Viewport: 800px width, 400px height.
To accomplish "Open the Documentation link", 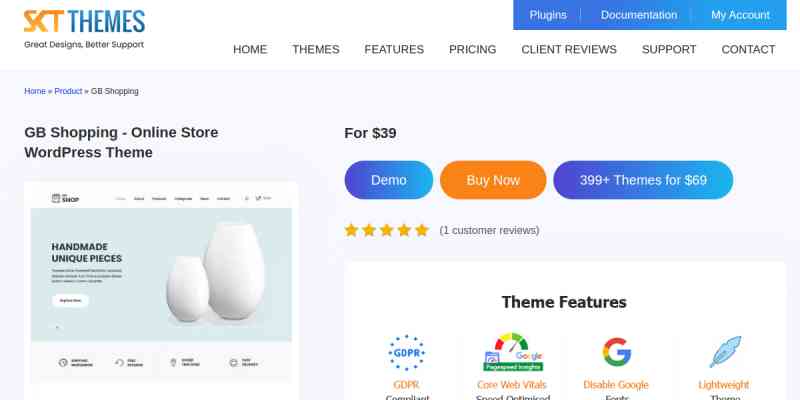I will tap(639, 15).
